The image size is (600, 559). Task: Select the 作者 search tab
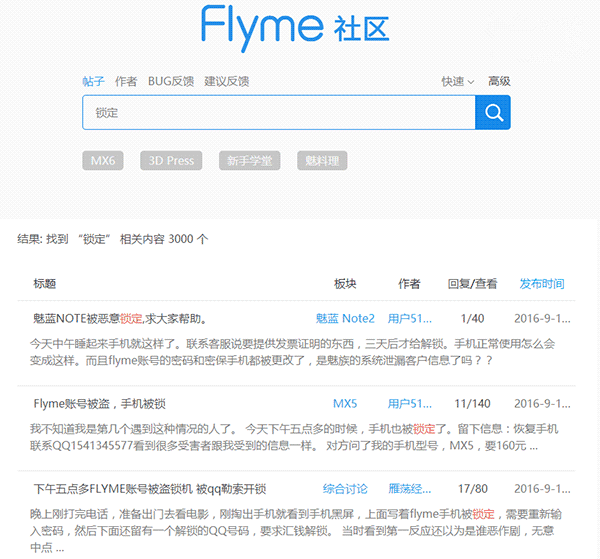[x=126, y=81]
